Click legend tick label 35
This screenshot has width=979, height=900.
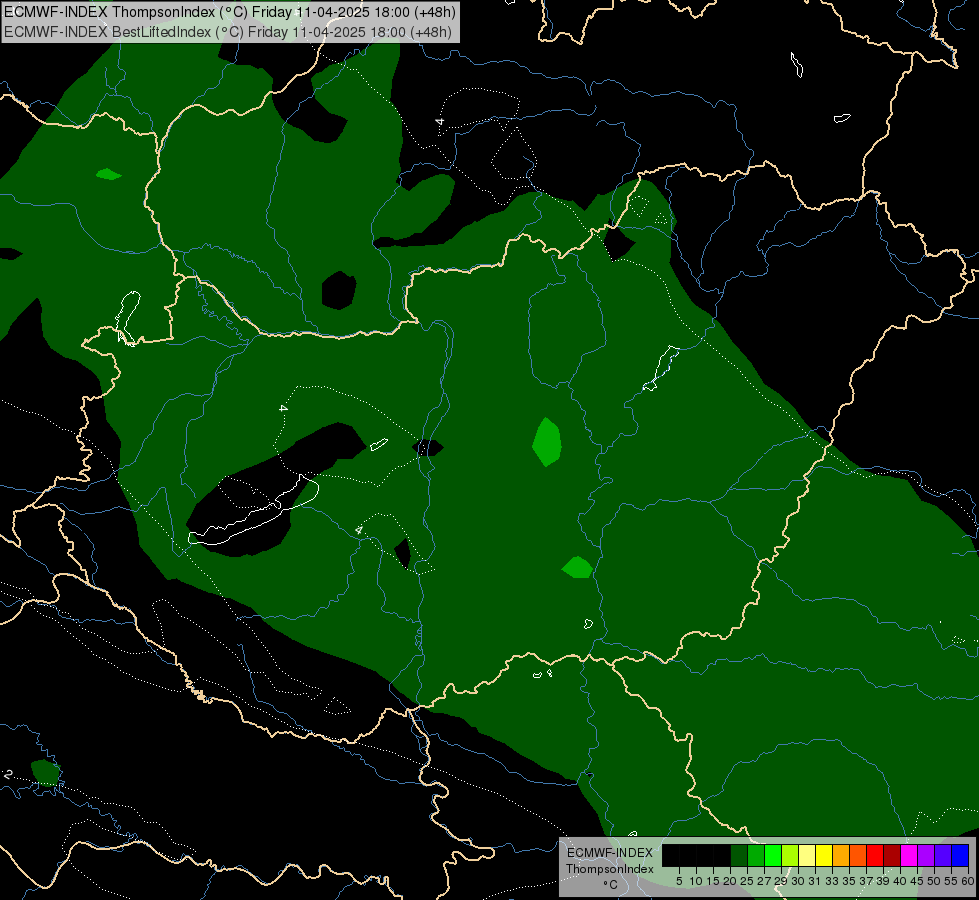click(x=849, y=881)
